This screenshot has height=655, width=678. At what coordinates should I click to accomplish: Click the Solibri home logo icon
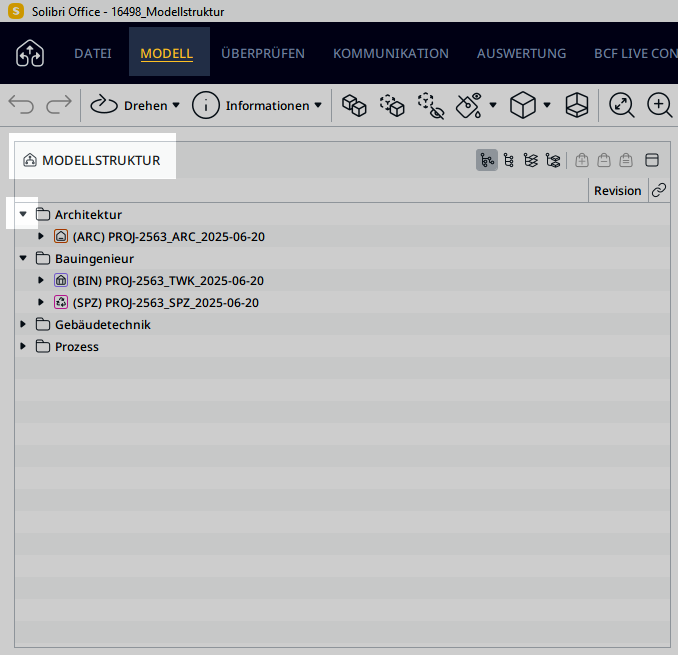(30, 53)
